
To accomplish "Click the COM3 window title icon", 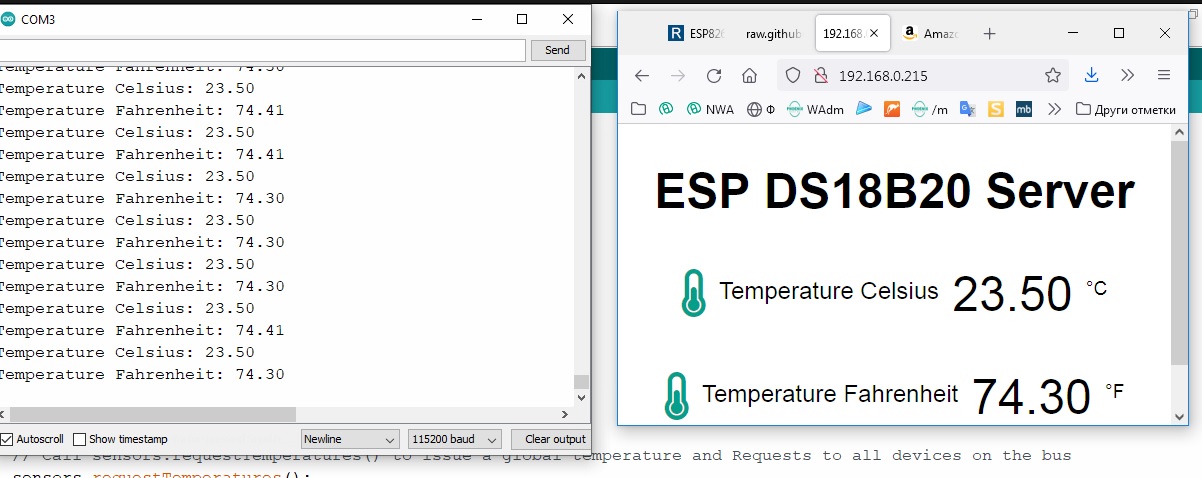I will [7, 19].
